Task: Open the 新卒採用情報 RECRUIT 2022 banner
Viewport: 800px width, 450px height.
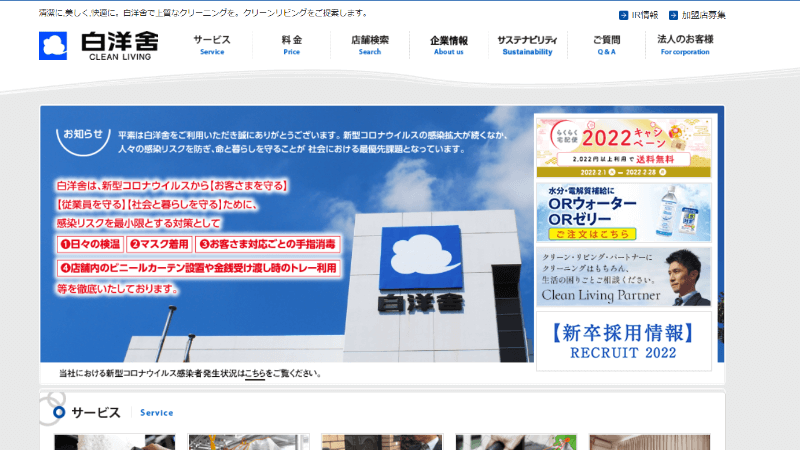Action: 623,341
